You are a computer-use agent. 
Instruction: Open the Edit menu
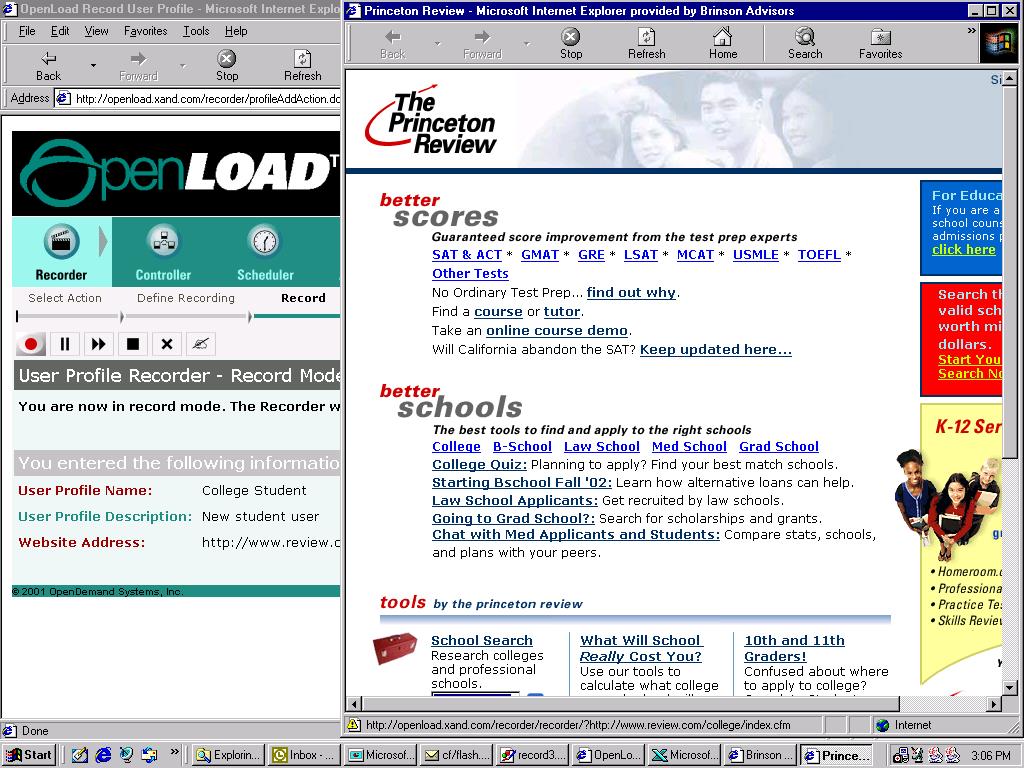[60, 31]
